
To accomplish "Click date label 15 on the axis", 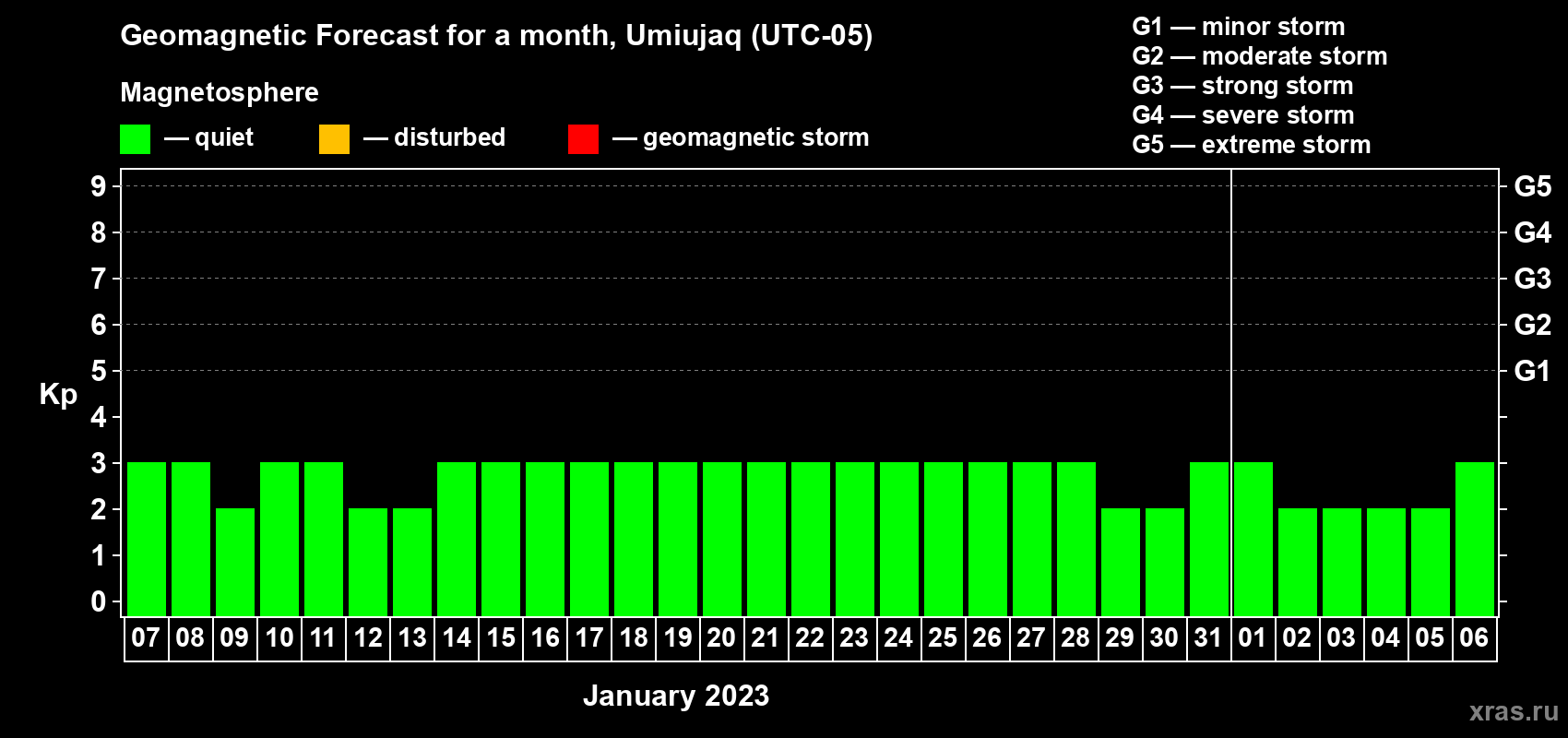I will 501,638.
